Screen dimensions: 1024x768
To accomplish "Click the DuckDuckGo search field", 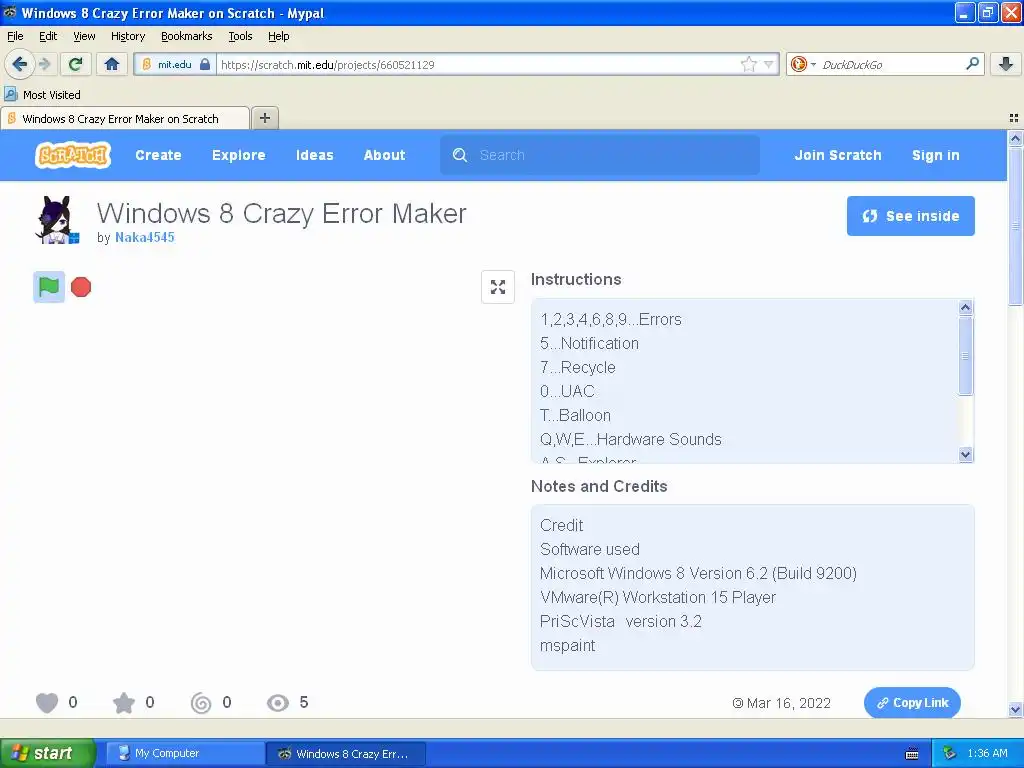I will tap(889, 64).
